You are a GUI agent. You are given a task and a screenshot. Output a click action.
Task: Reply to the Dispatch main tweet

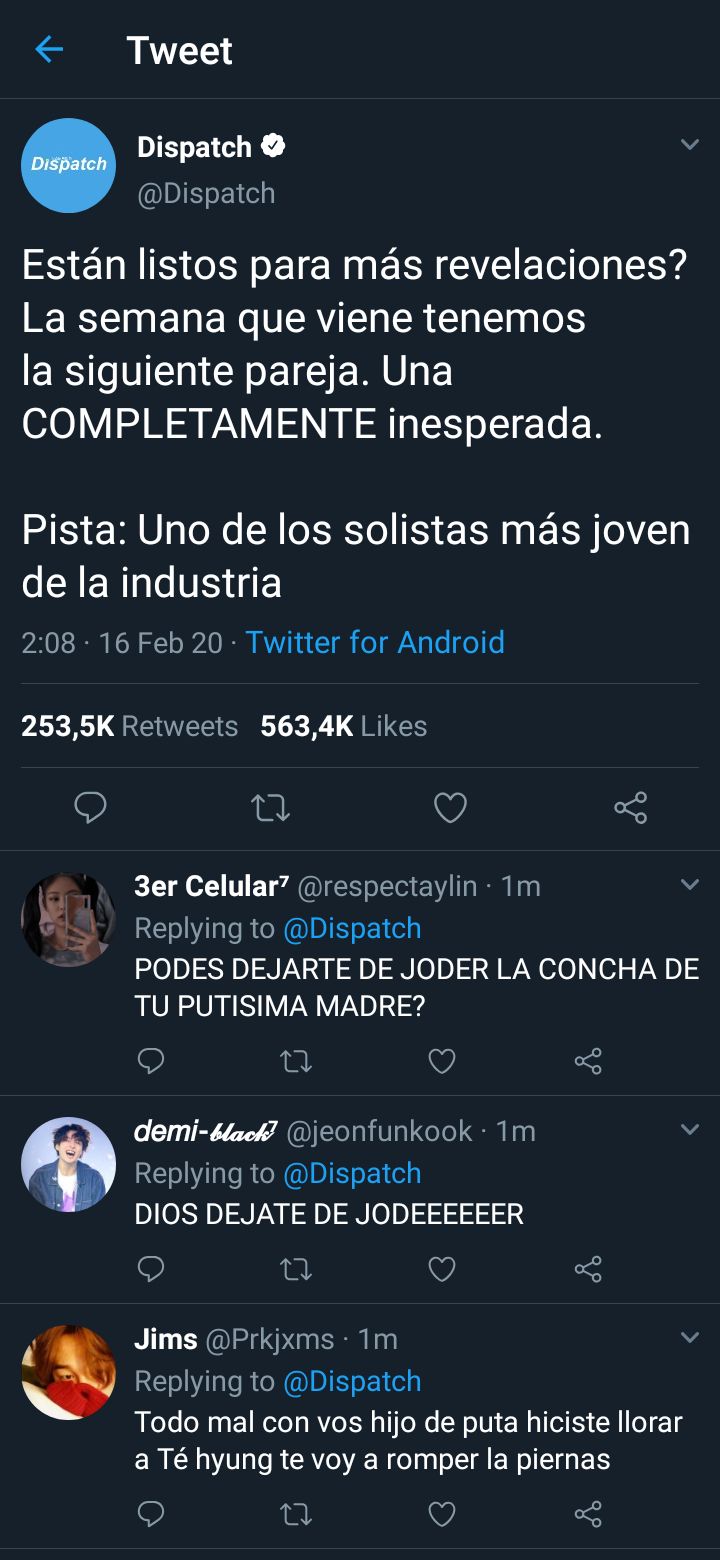[x=91, y=807]
